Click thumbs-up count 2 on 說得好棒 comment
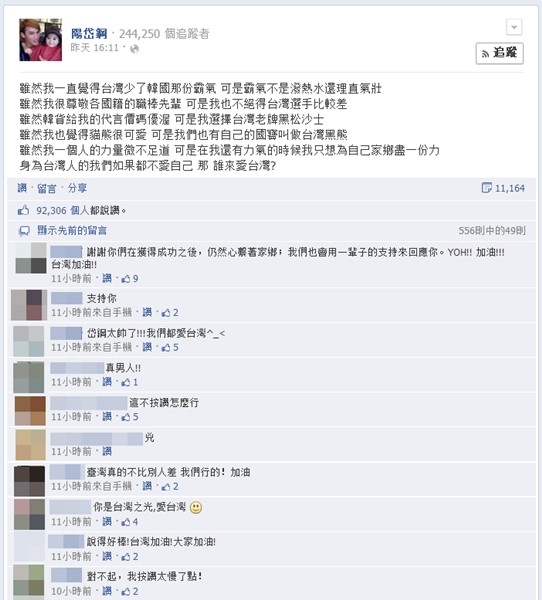Image resolution: width=542 pixels, height=600 pixels. pos(130,556)
